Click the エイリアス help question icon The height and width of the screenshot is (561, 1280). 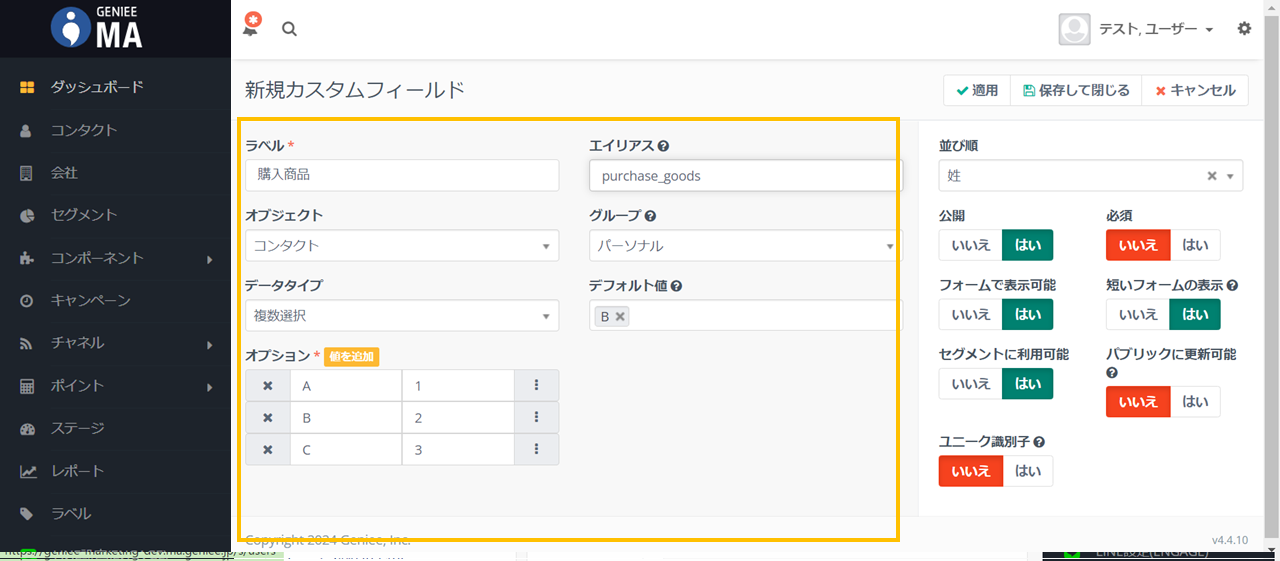(x=664, y=146)
